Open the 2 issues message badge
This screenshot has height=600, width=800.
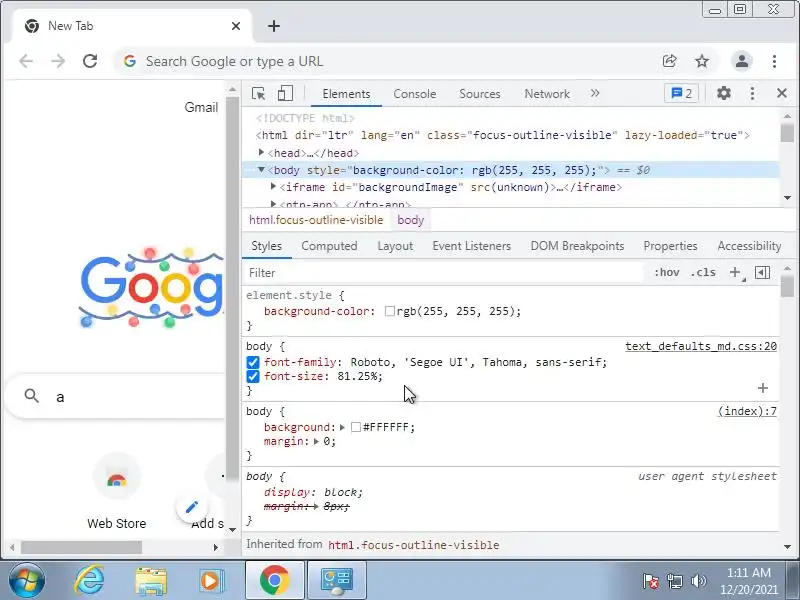[682, 93]
